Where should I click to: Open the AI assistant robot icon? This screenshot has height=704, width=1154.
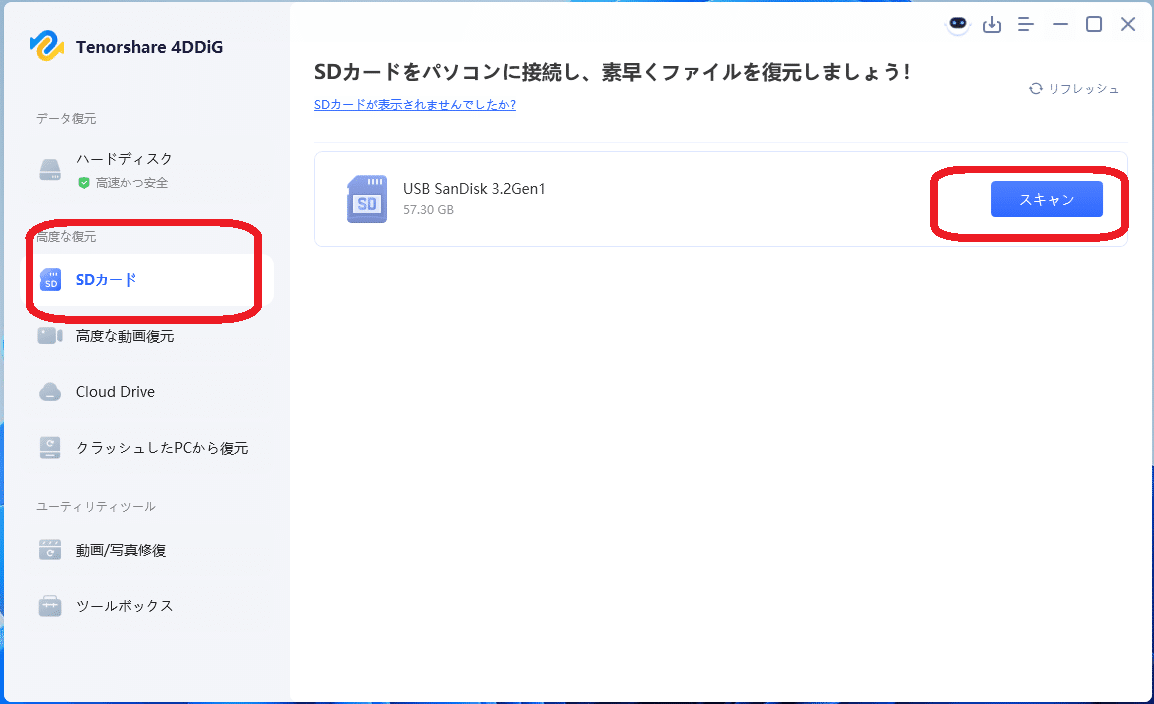click(957, 24)
